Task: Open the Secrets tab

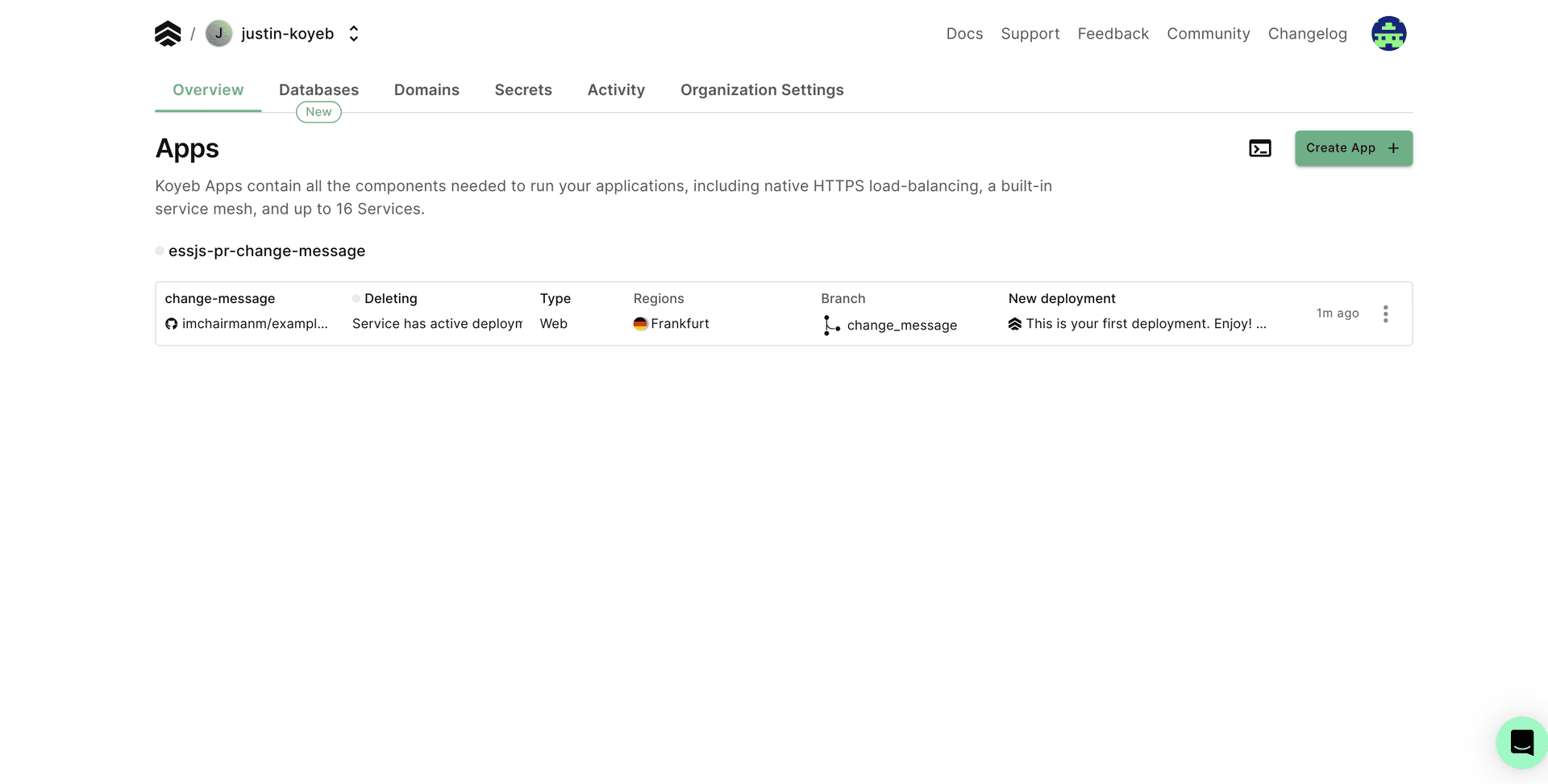Action: click(523, 90)
